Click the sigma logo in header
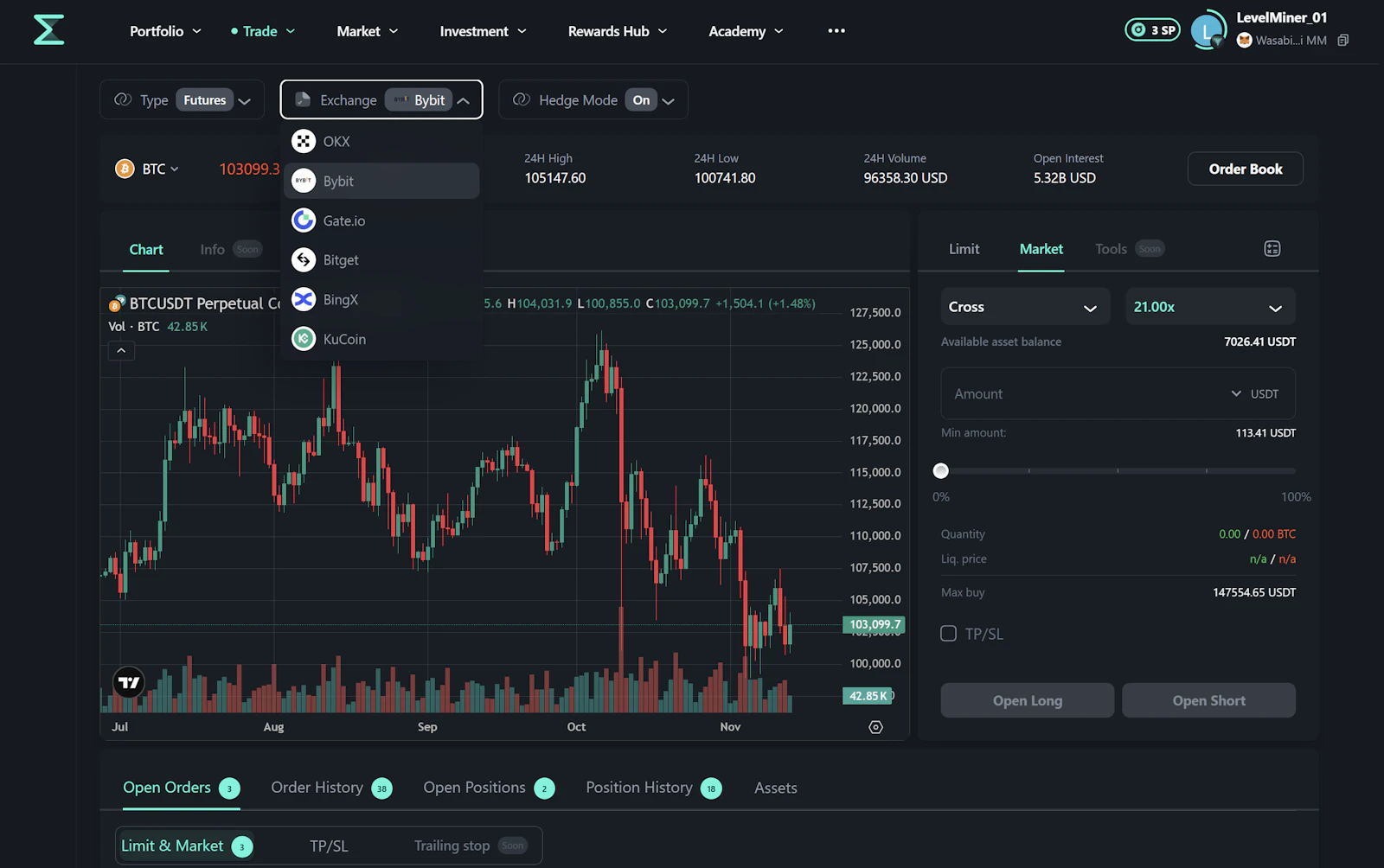This screenshot has height=868, width=1384. point(49,30)
